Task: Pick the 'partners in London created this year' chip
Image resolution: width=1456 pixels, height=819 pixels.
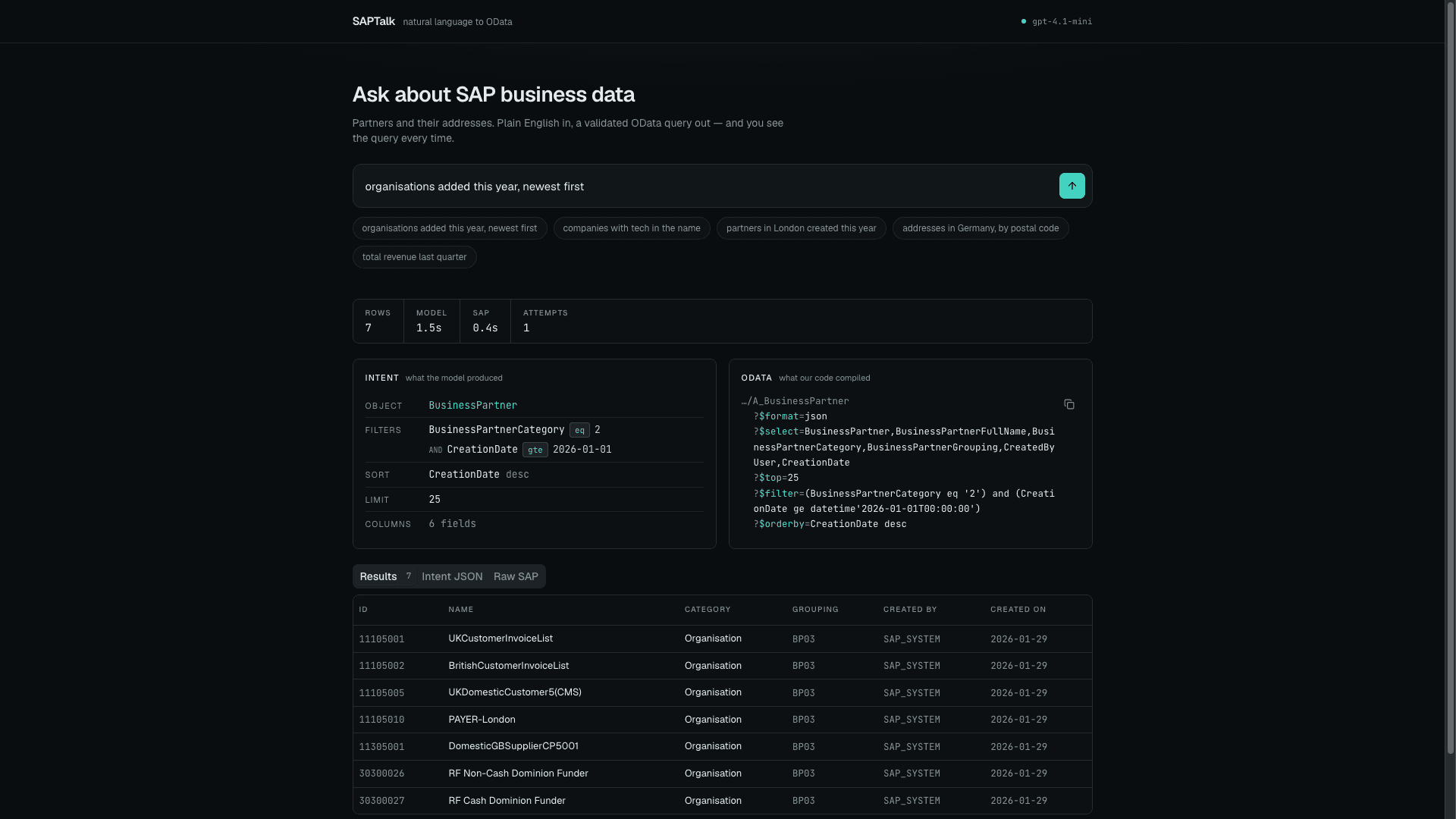Action: pos(801,228)
